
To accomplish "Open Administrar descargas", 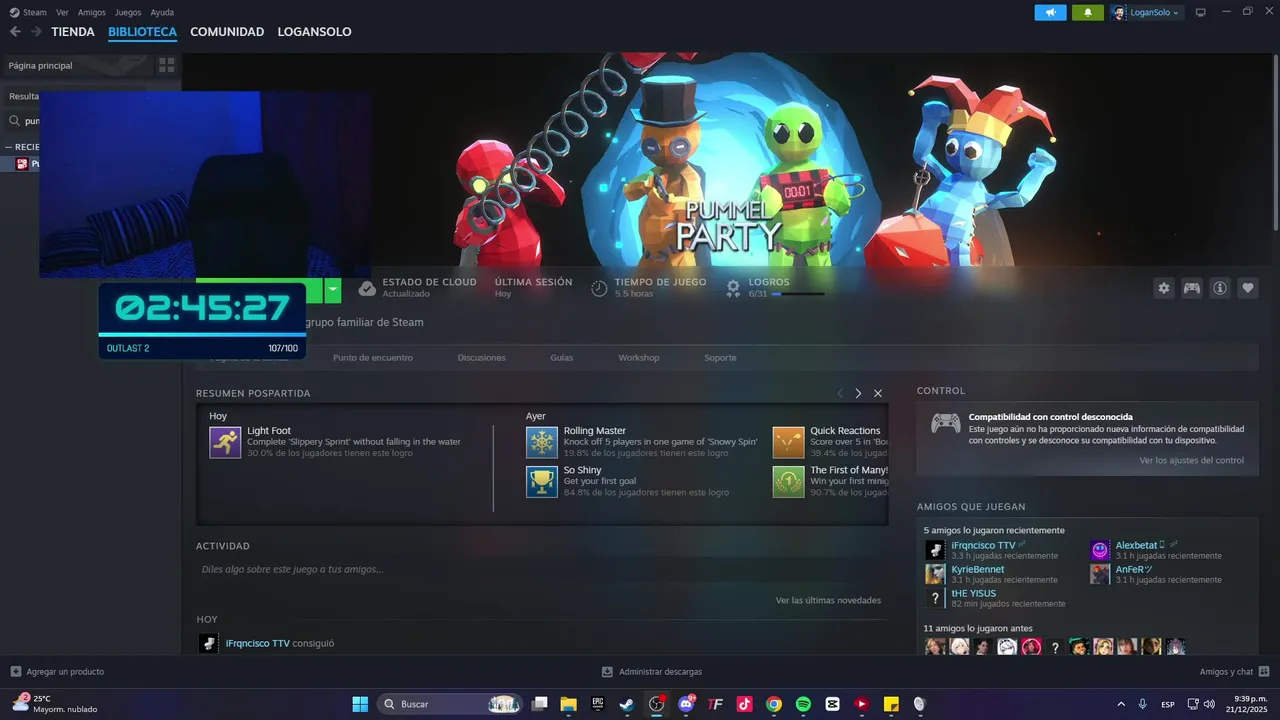I will pyautogui.click(x=652, y=671).
